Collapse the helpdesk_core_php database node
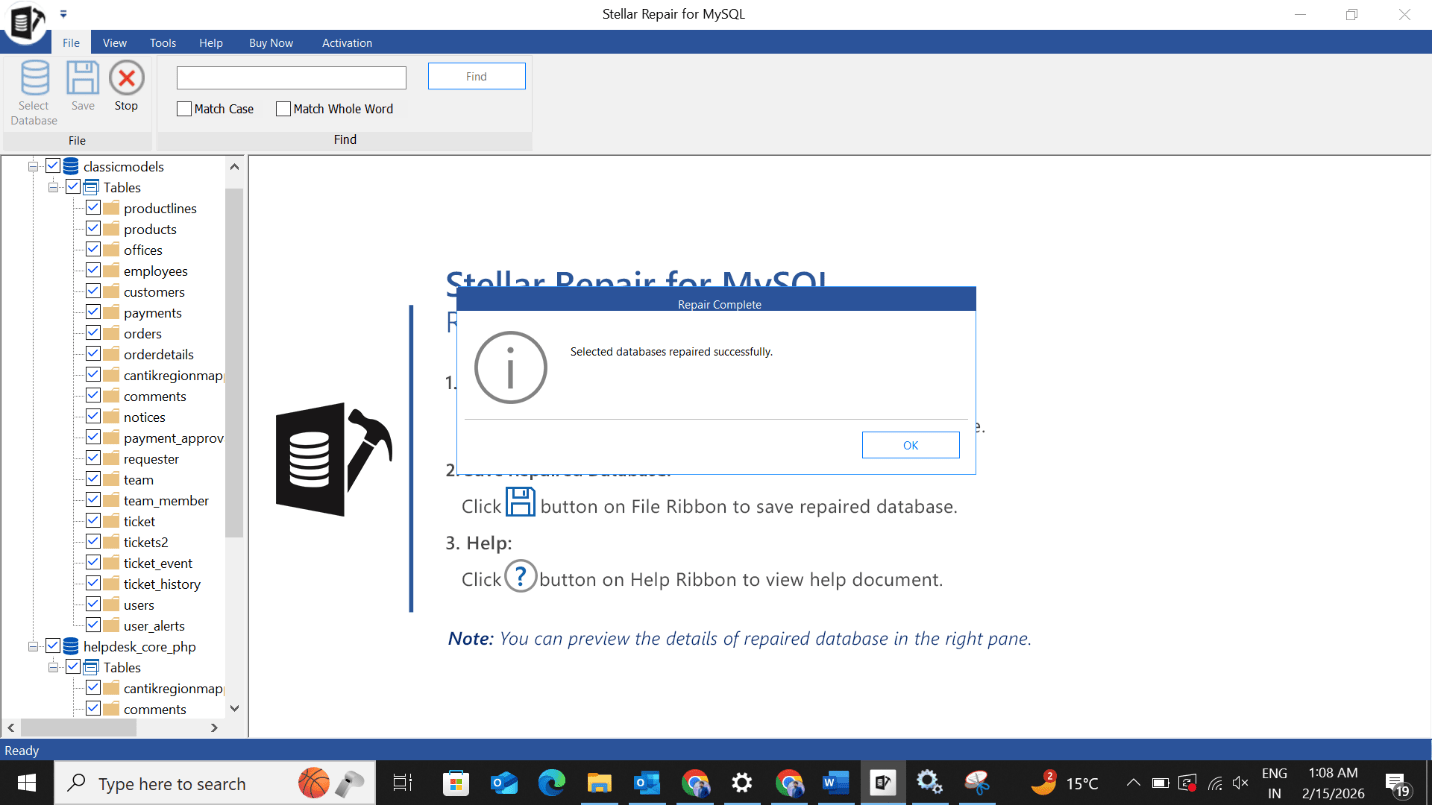 pos(34,647)
